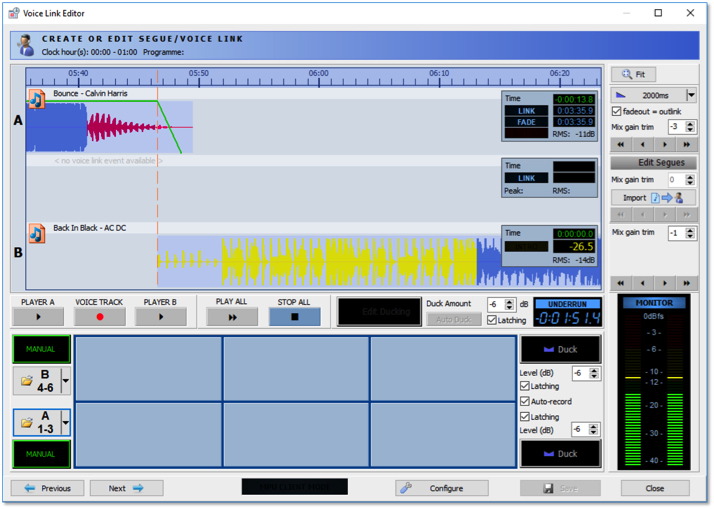The height and width of the screenshot is (509, 714).
Task: Toggle fadeout = outlink checkbox
Action: point(617,112)
